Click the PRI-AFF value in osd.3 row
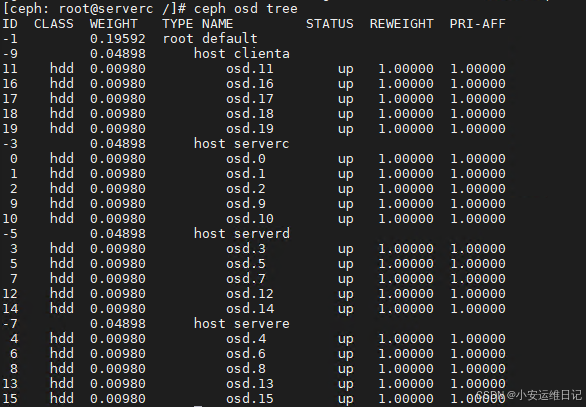The image size is (586, 407). (x=478, y=249)
